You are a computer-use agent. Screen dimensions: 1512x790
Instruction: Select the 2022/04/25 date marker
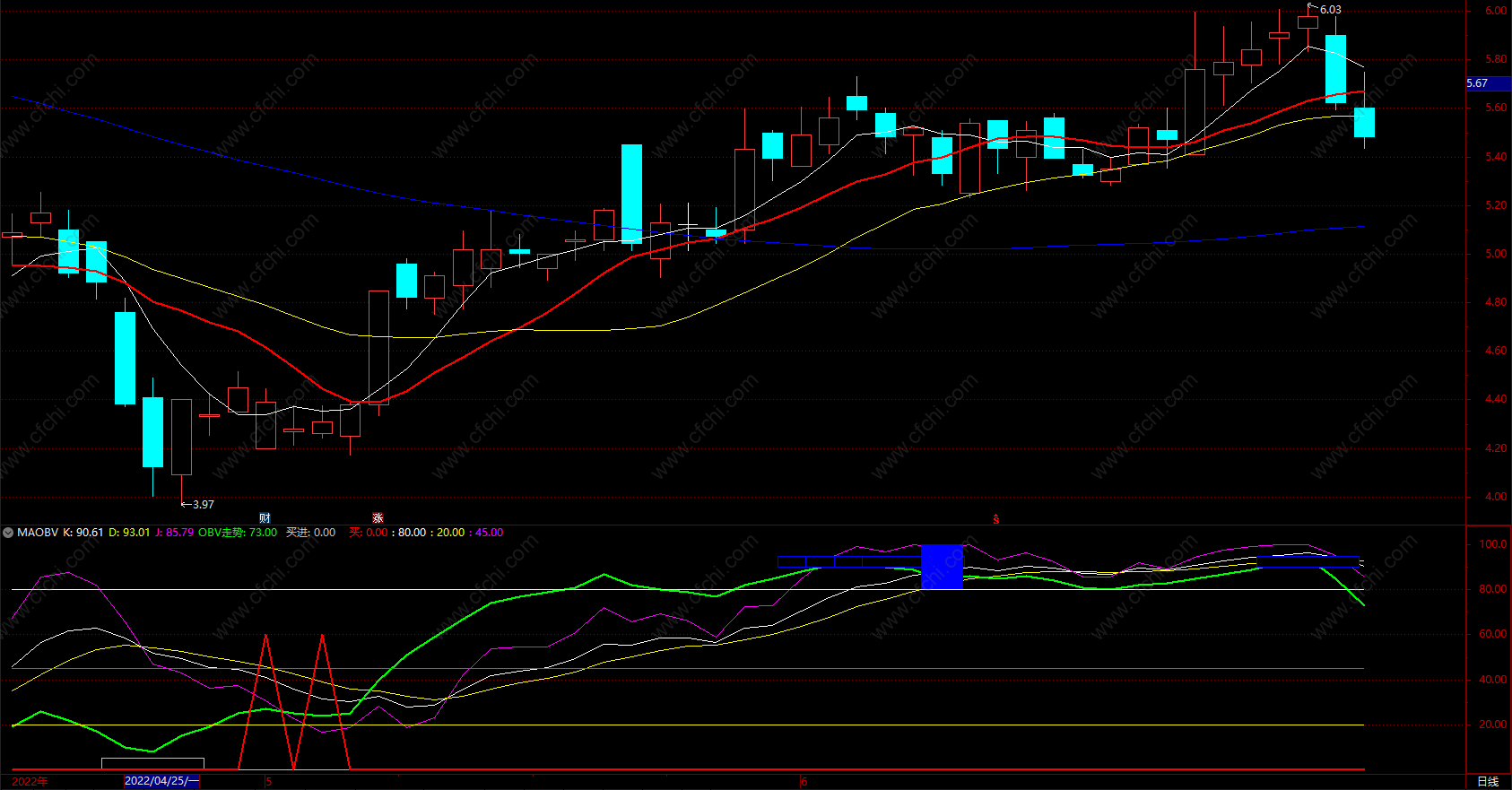coord(161,781)
